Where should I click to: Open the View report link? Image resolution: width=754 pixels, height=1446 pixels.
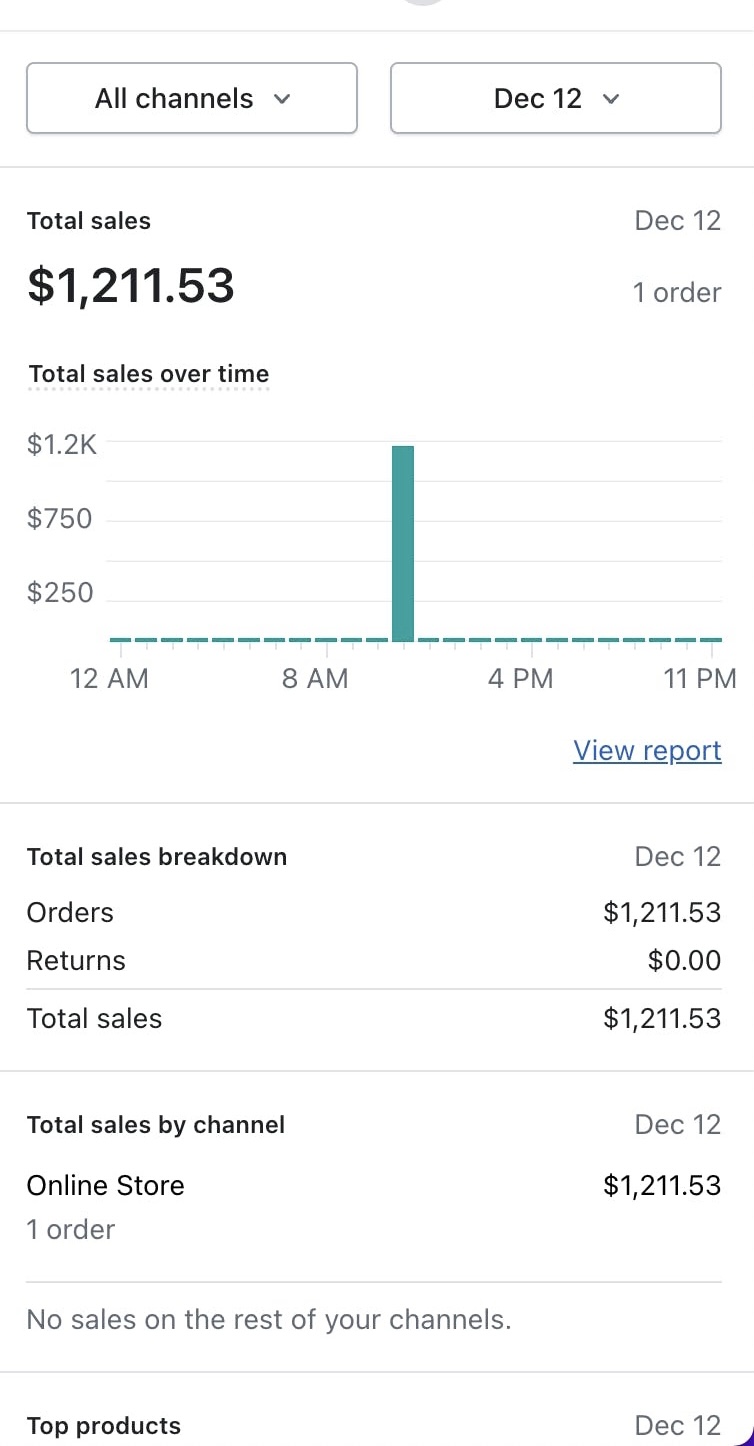tap(647, 751)
